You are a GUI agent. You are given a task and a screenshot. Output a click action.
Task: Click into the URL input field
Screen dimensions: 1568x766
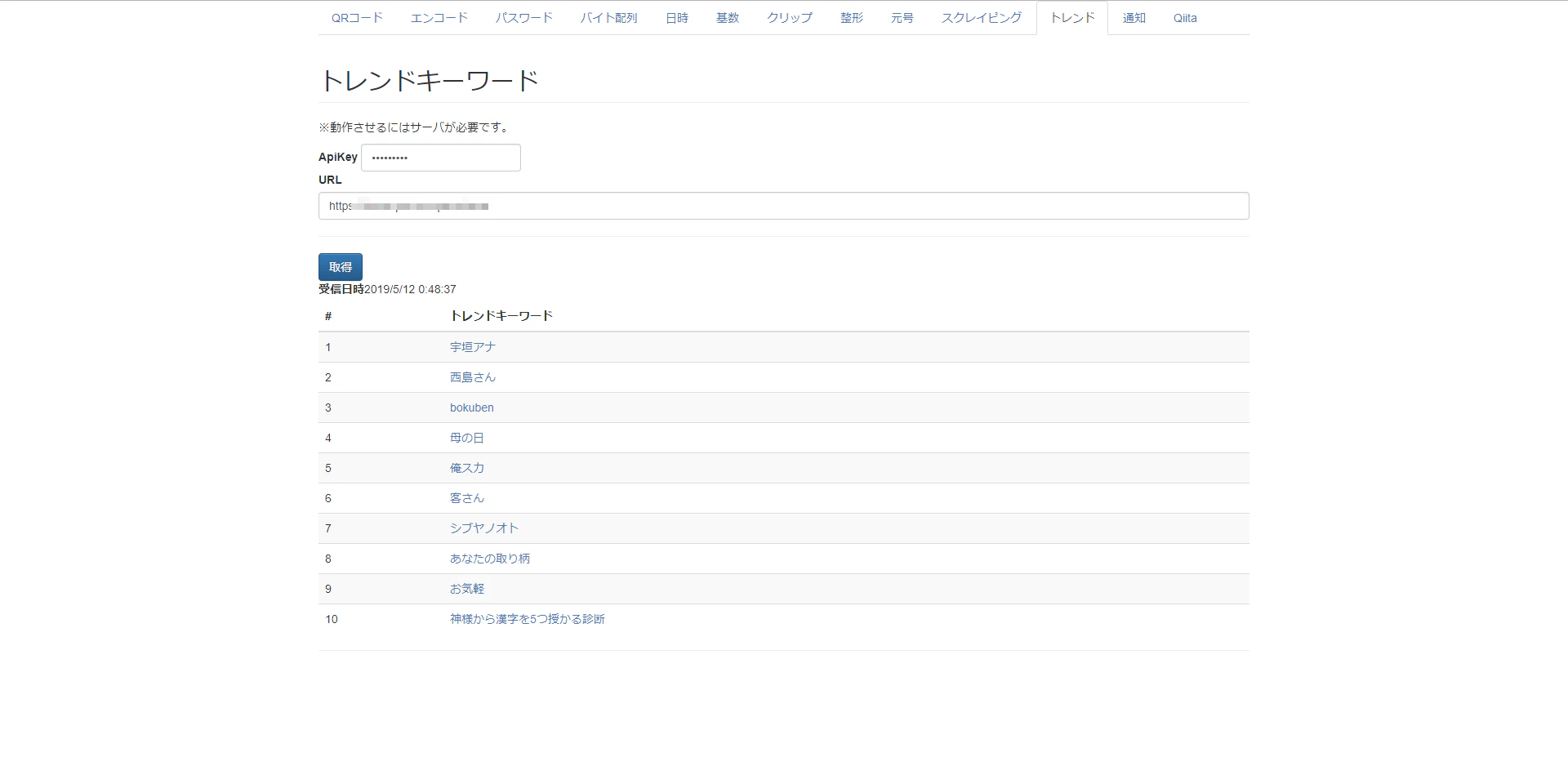click(784, 206)
